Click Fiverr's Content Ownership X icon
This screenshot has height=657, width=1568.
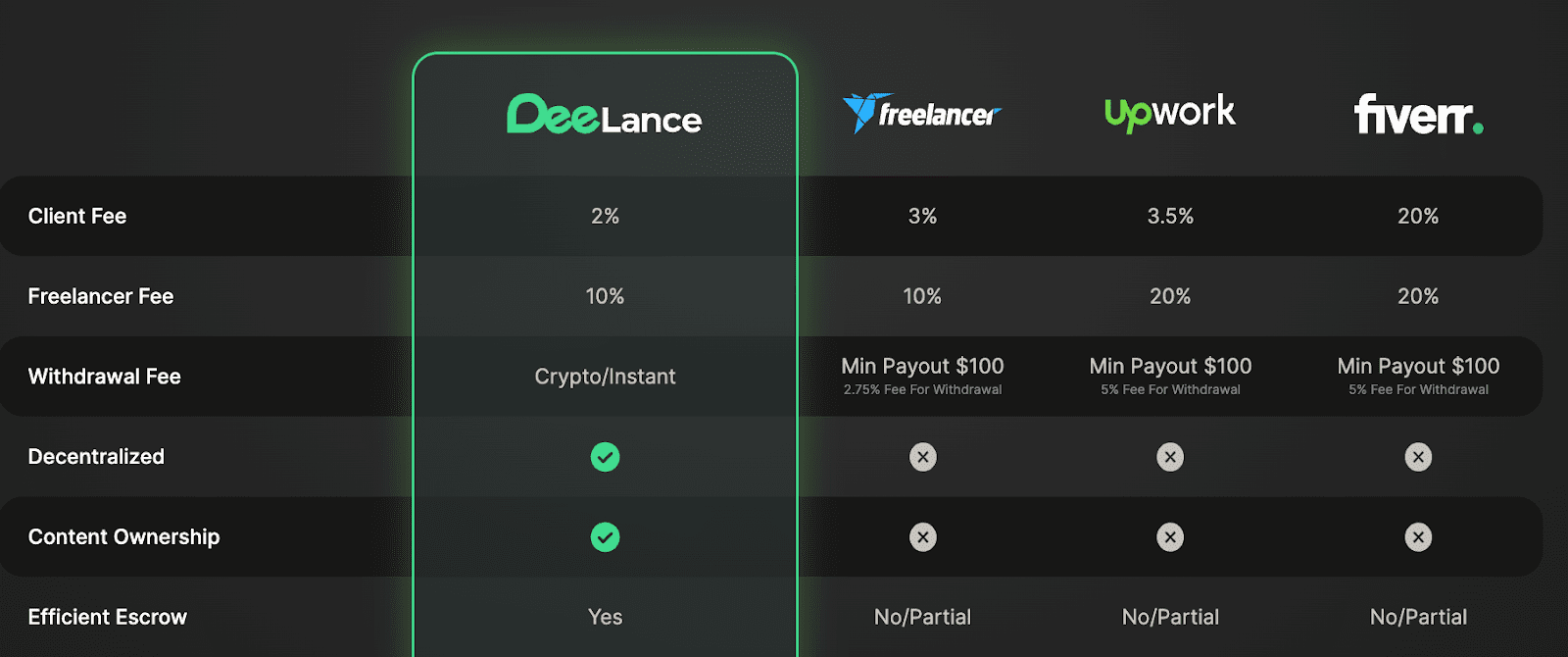click(x=1418, y=537)
